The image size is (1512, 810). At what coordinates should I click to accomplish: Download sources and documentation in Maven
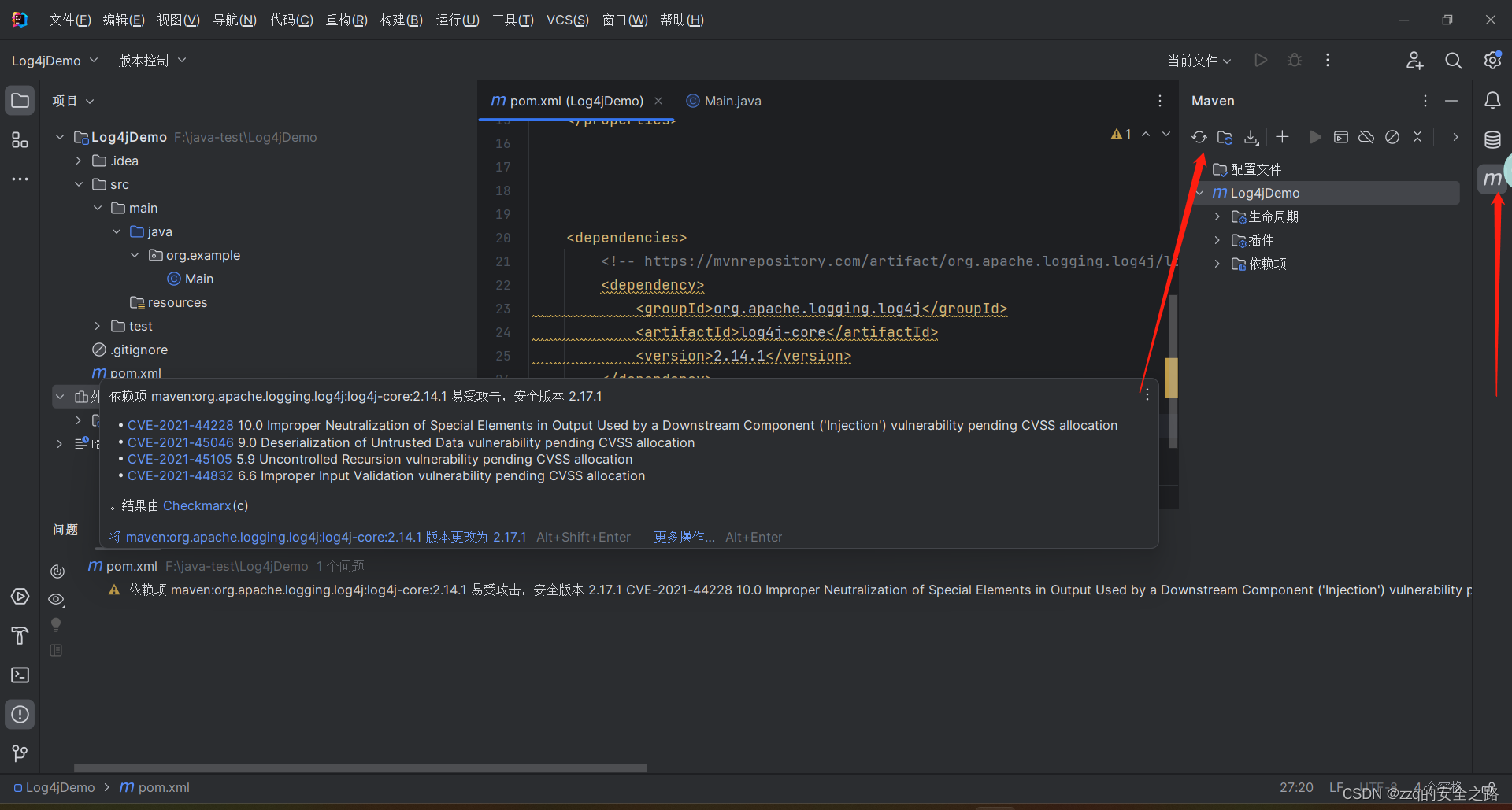coord(1251,137)
